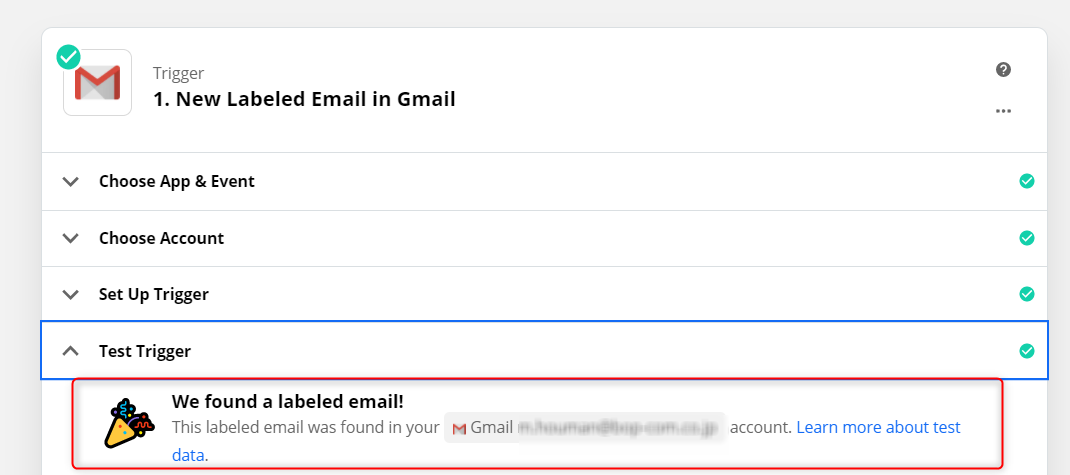Open the help question mark icon
The image size is (1070, 475).
point(1003,70)
